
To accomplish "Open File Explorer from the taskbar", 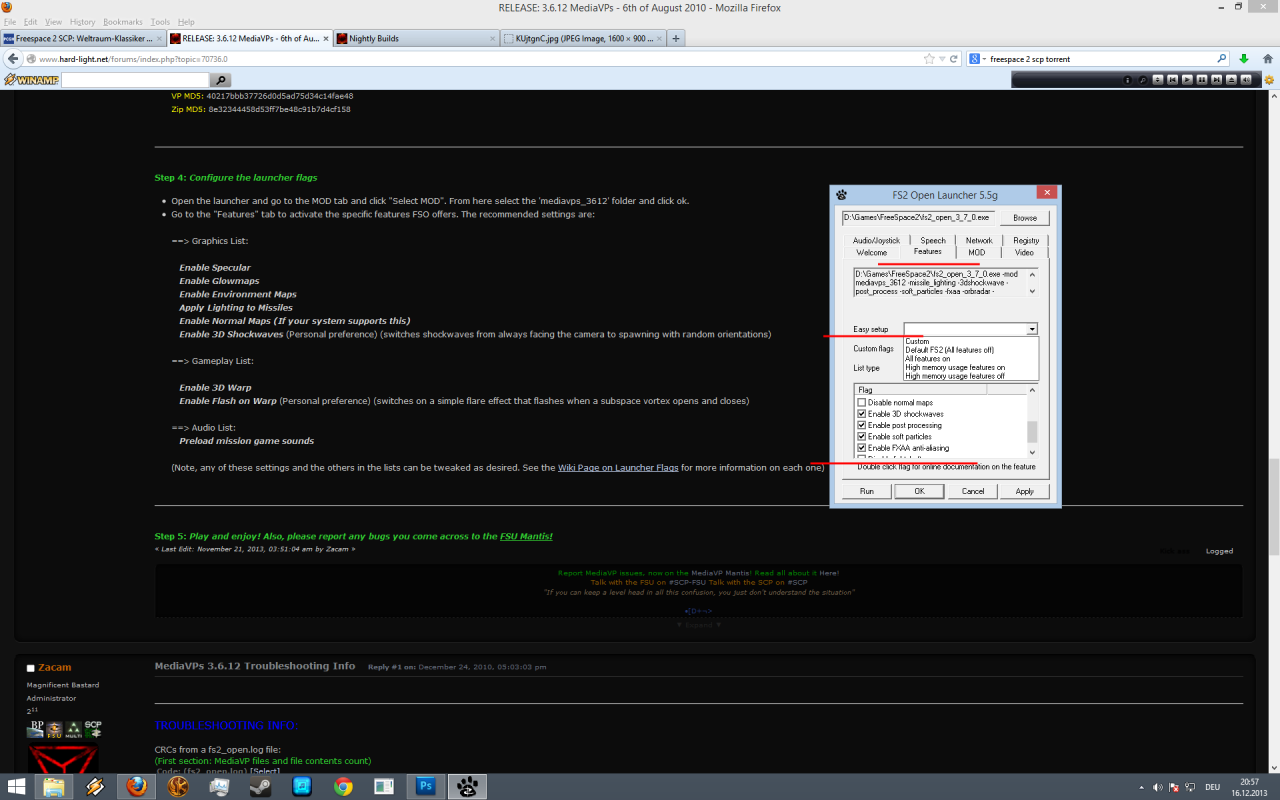I will tap(52, 786).
